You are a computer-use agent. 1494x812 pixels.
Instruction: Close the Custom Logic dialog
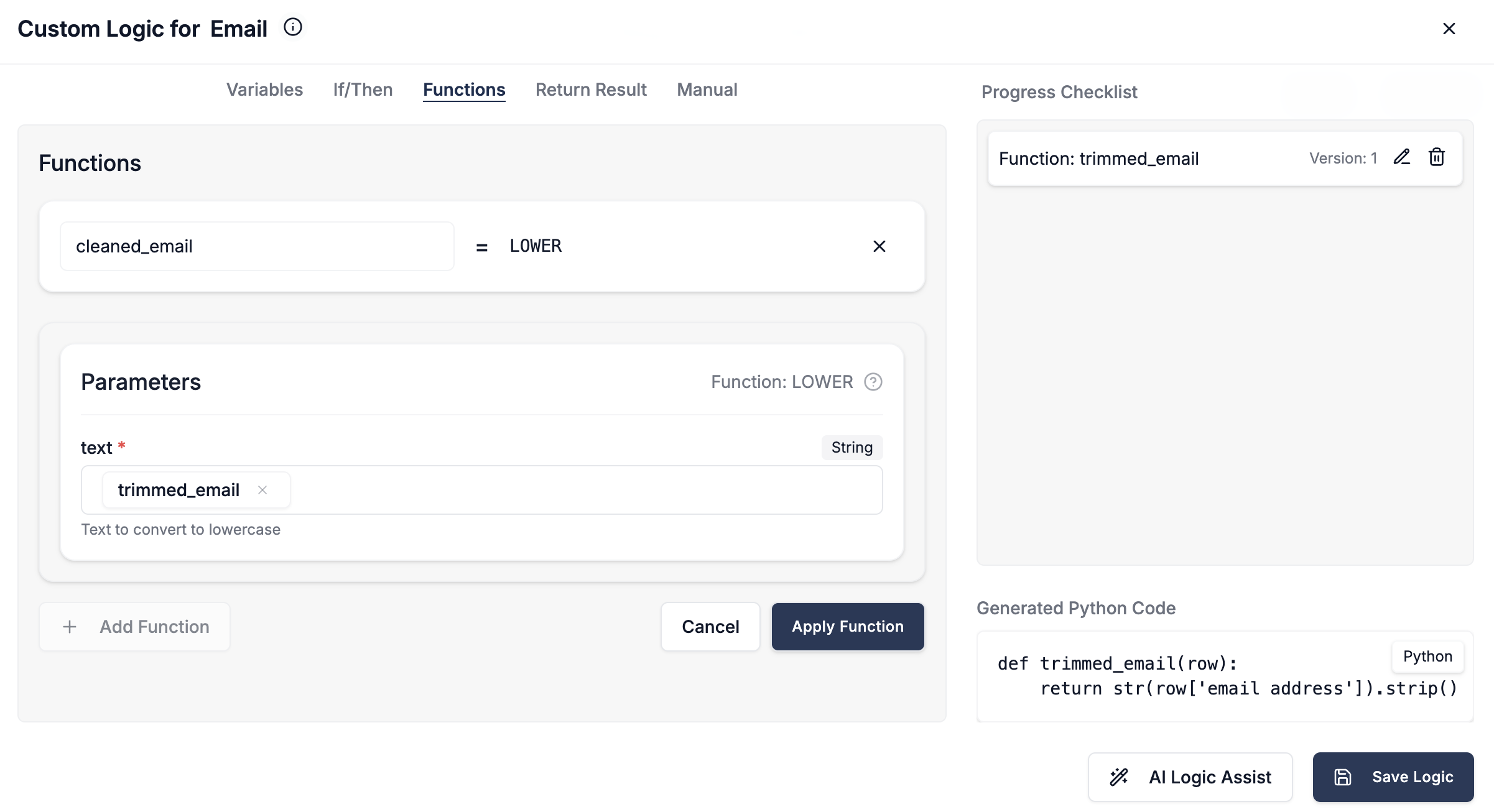click(x=1449, y=29)
